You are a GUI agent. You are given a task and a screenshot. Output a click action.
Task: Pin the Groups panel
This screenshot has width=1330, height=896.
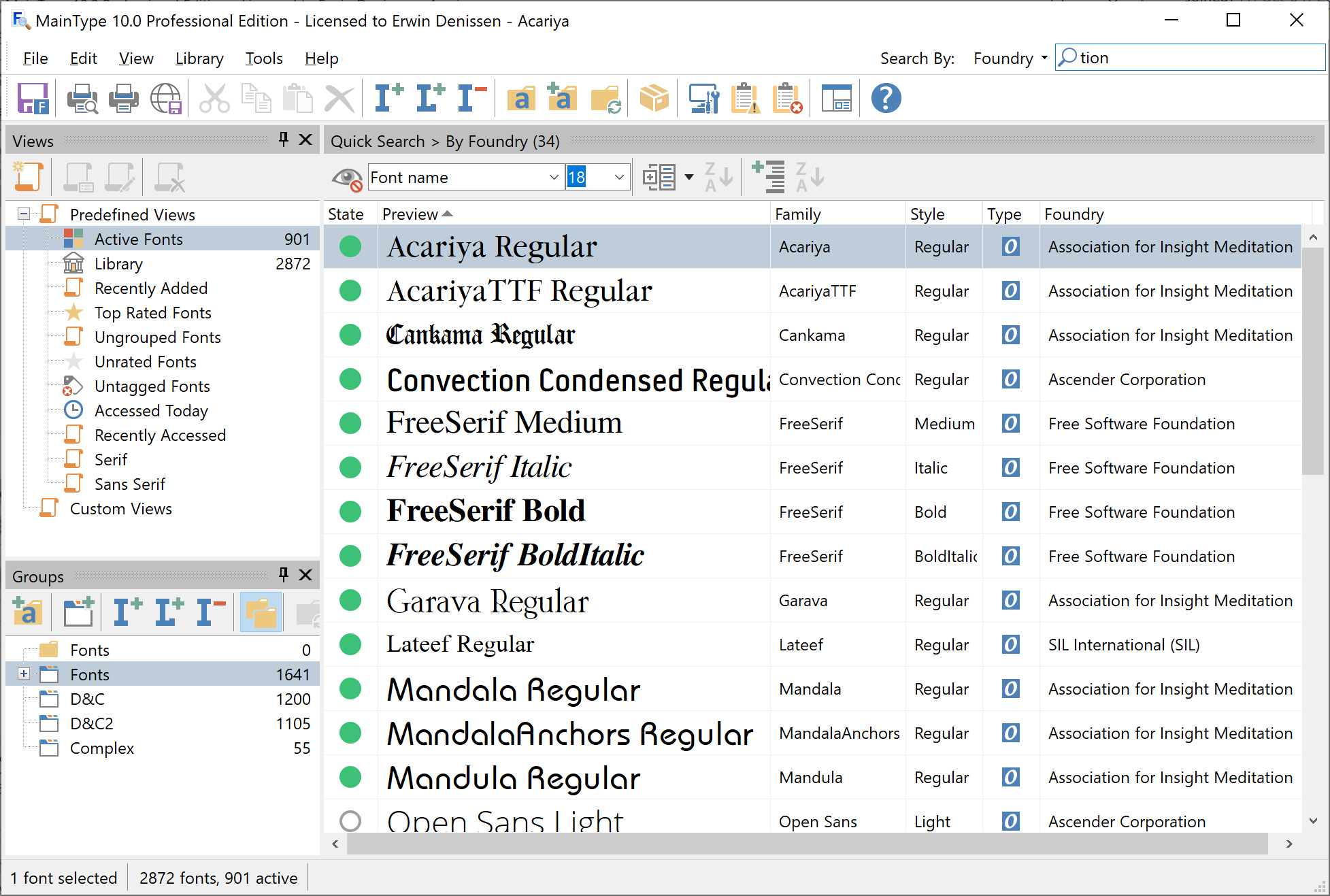(x=284, y=575)
